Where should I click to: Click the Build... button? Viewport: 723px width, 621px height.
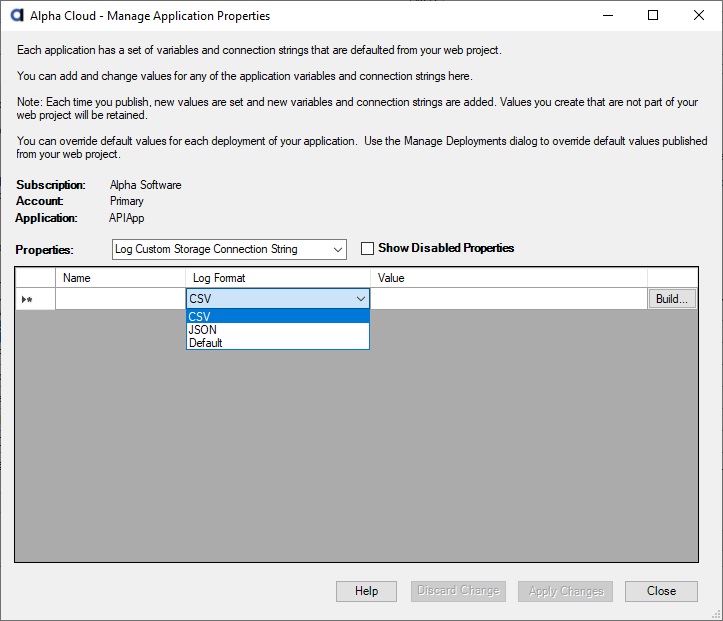672,299
